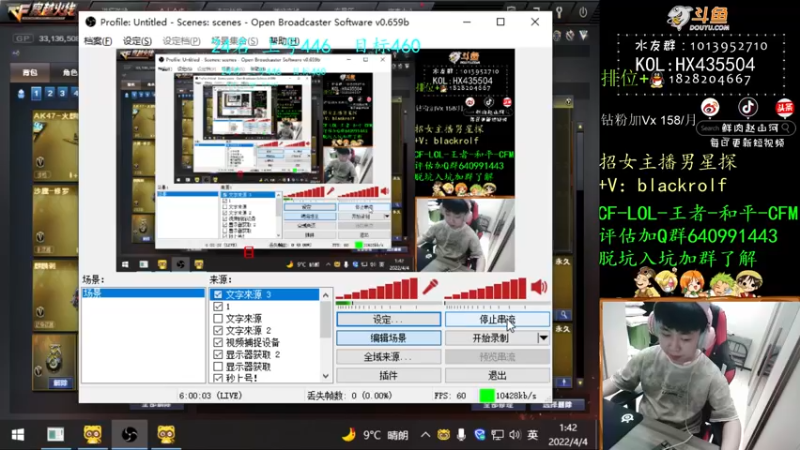Open the 设定档(P) menu
Image resolution: width=800 pixels, height=450 pixels.
[181, 41]
